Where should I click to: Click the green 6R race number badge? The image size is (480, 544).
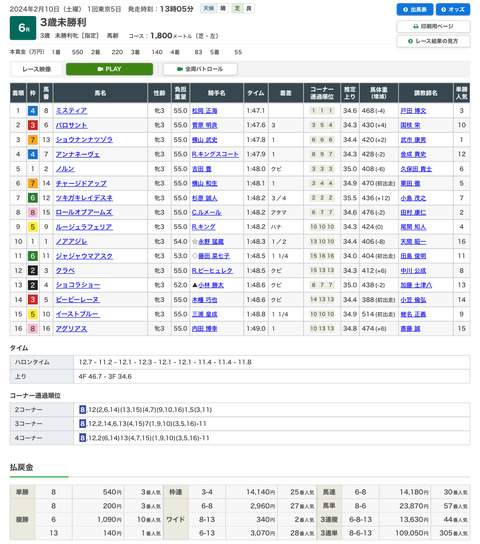tap(23, 28)
